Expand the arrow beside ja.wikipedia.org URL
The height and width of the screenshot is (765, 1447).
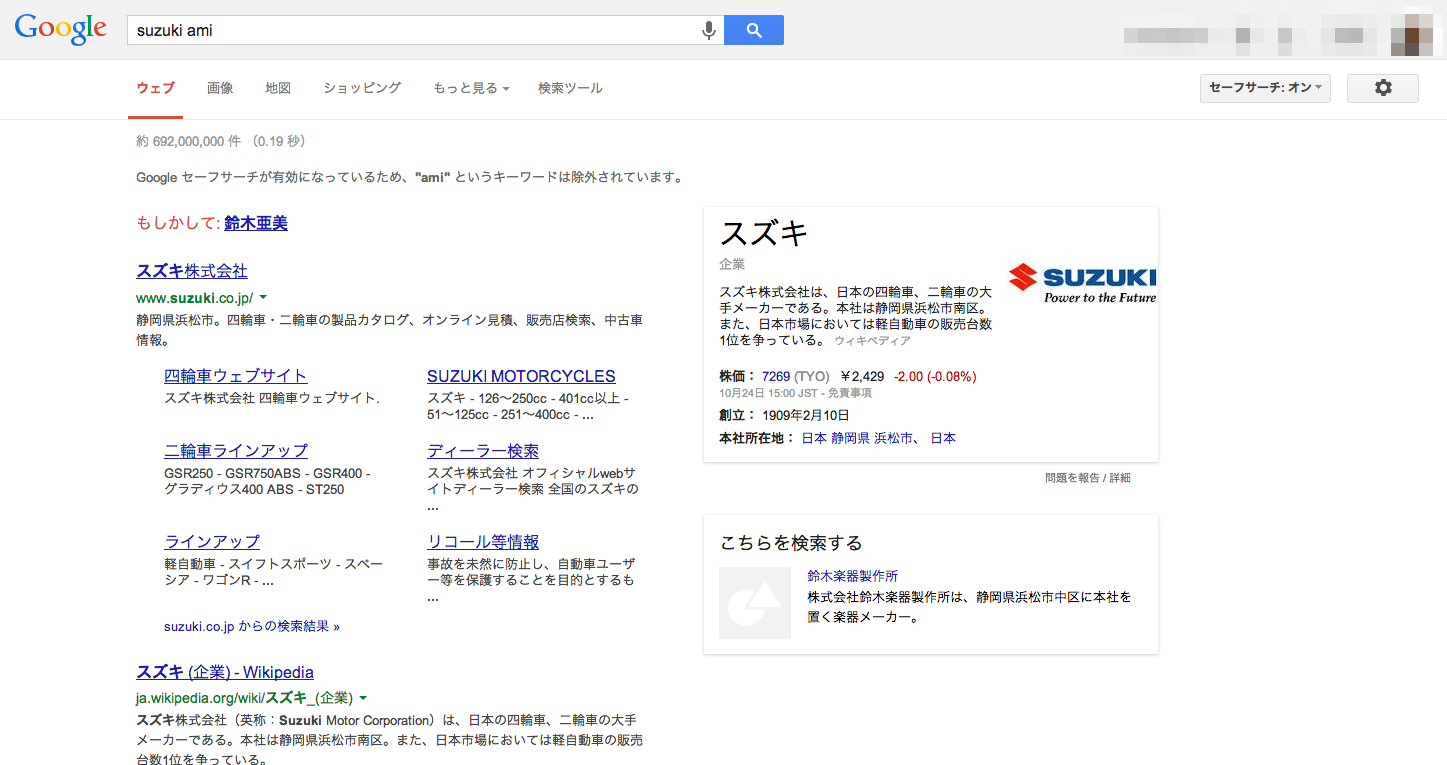tap(363, 698)
